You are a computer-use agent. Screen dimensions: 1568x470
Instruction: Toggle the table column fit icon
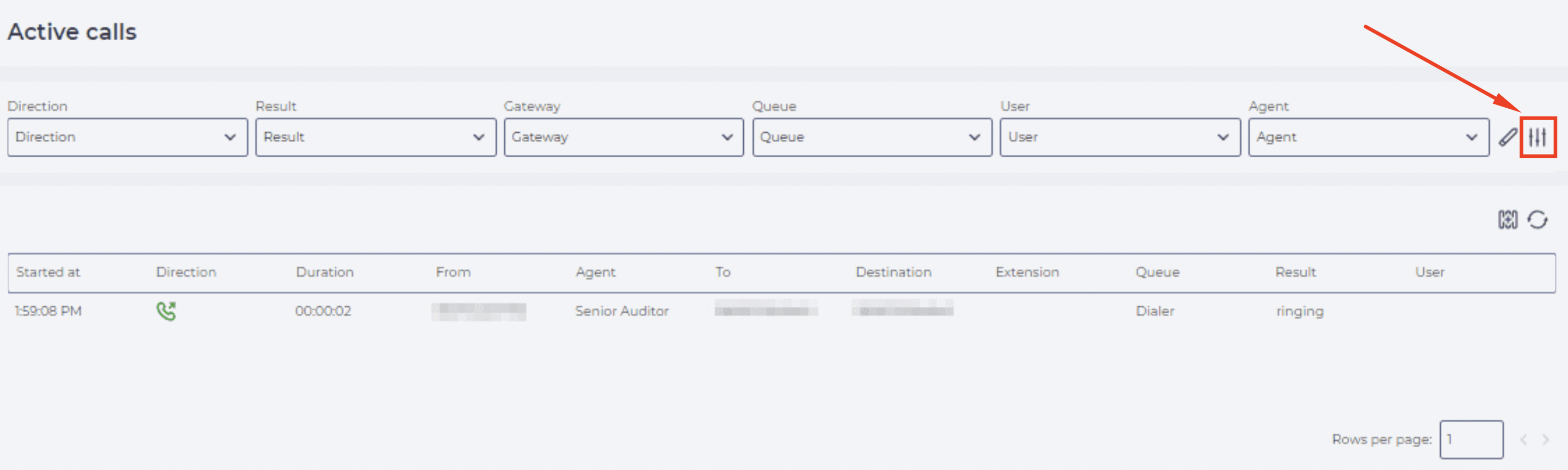(1508, 219)
